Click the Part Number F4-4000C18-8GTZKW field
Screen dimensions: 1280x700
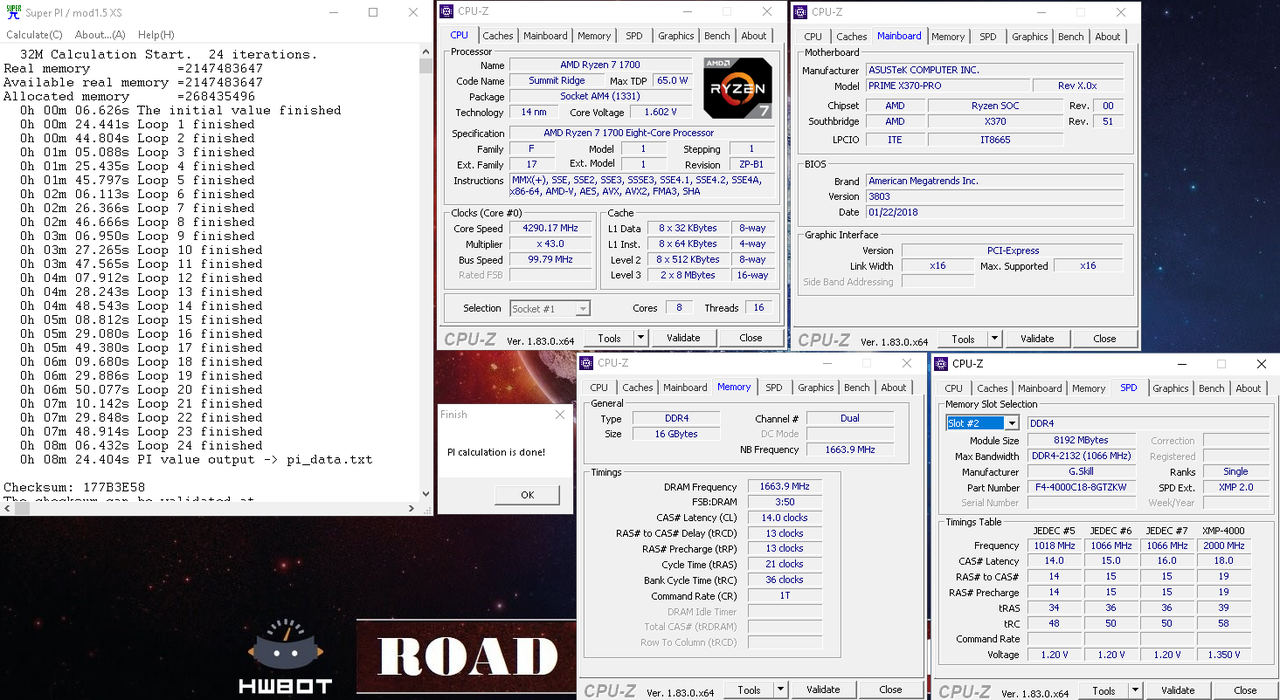[1081, 487]
